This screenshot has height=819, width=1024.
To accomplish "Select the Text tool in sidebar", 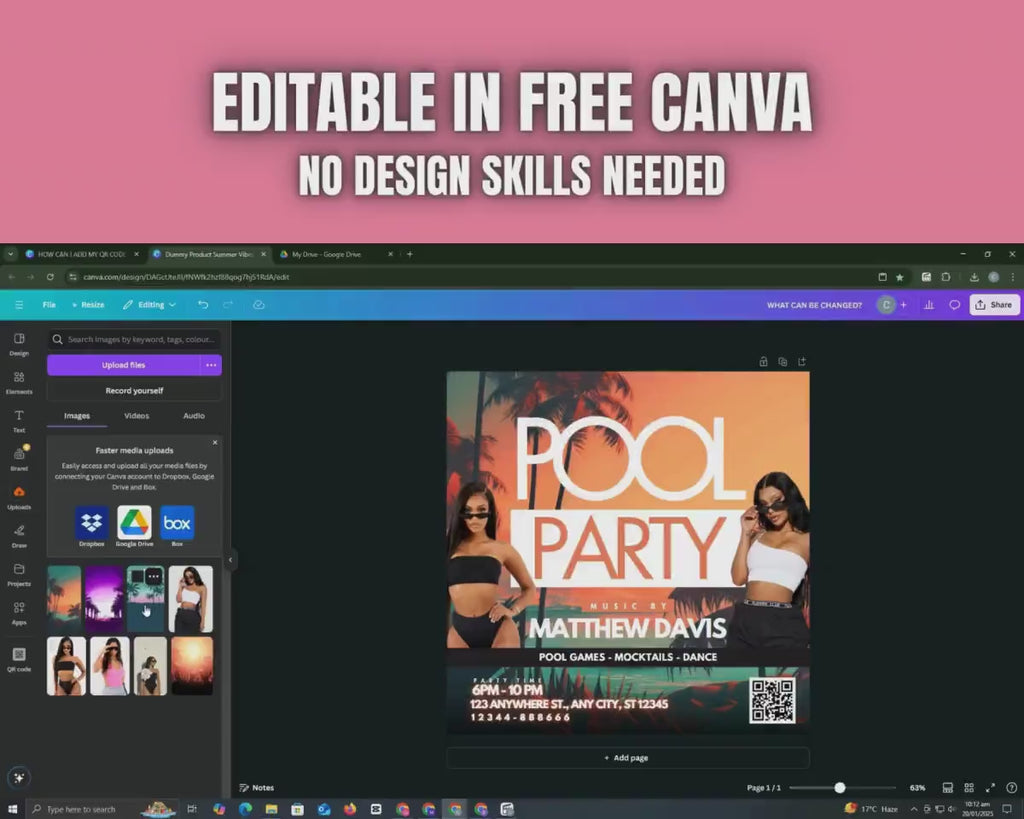I will point(19,421).
